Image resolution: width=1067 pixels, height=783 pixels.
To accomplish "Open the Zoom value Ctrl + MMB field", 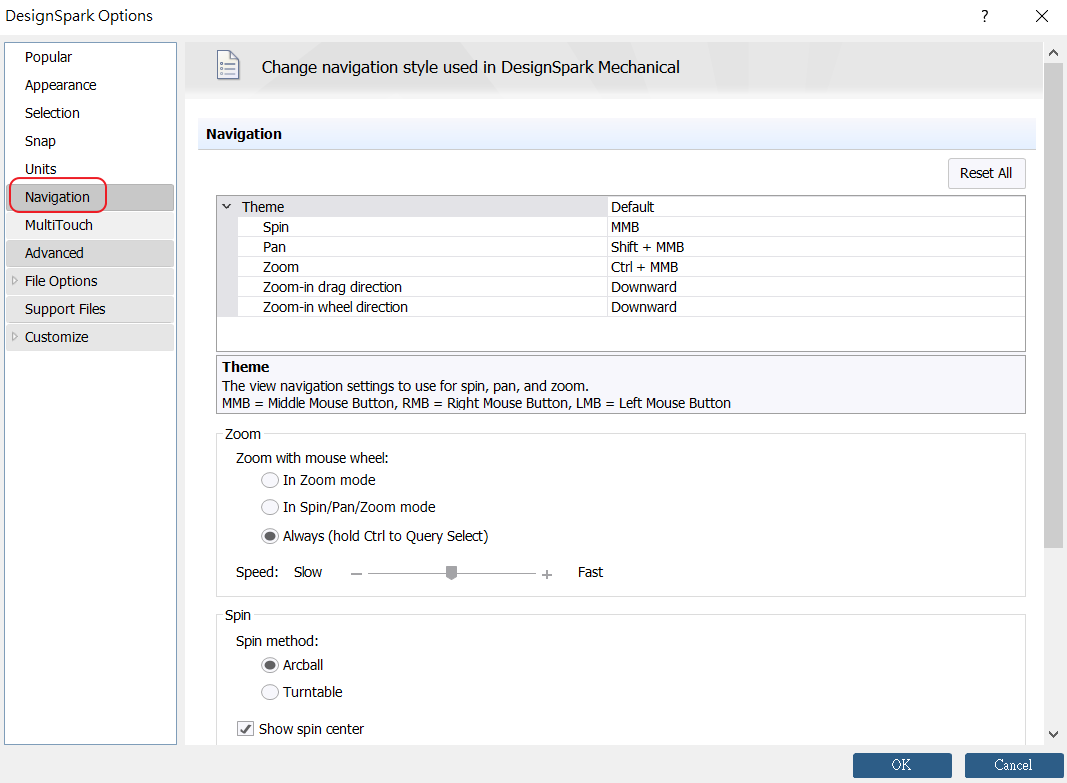I will point(816,267).
